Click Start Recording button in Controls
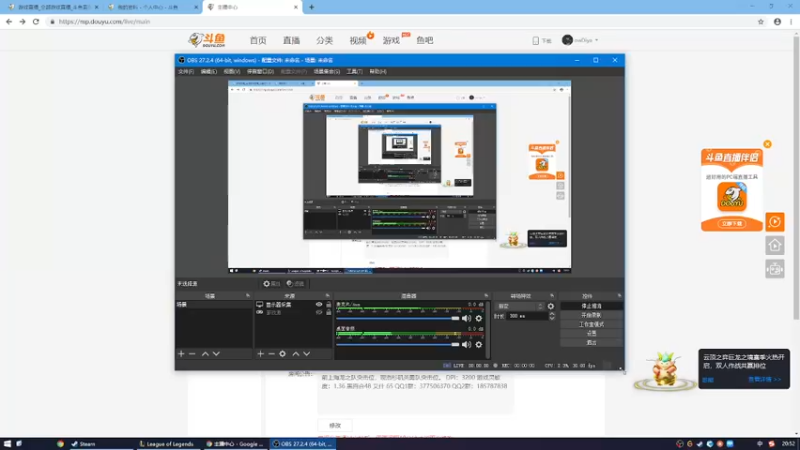This screenshot has height=450, width=800. tap(591, 315)
